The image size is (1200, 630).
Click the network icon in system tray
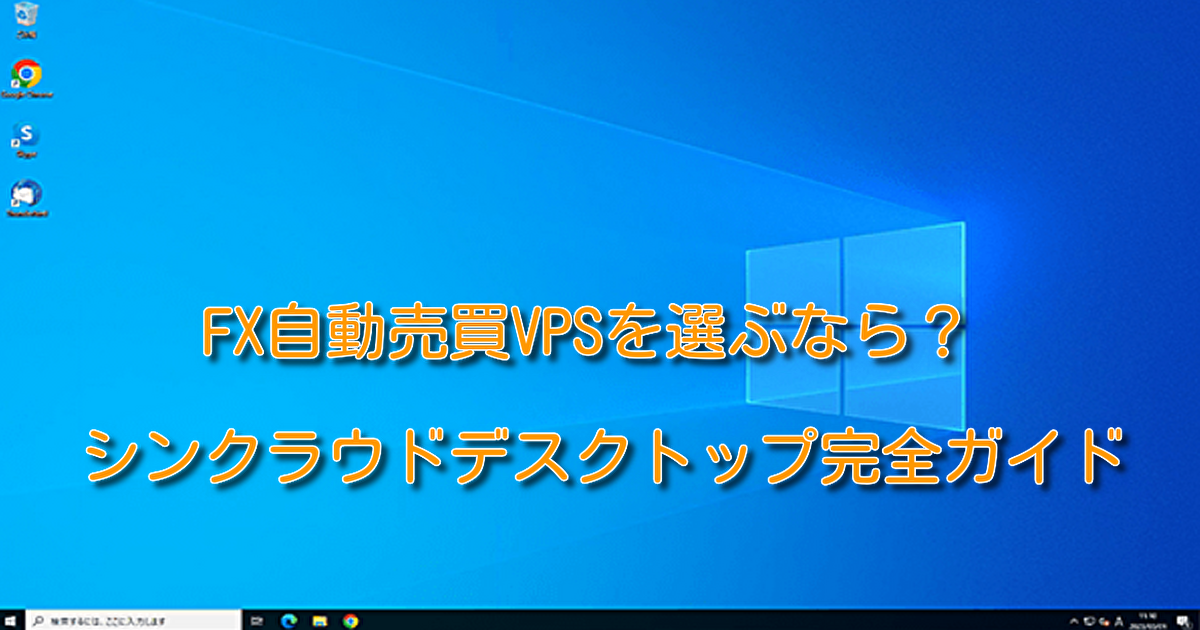coord(1090,621)
